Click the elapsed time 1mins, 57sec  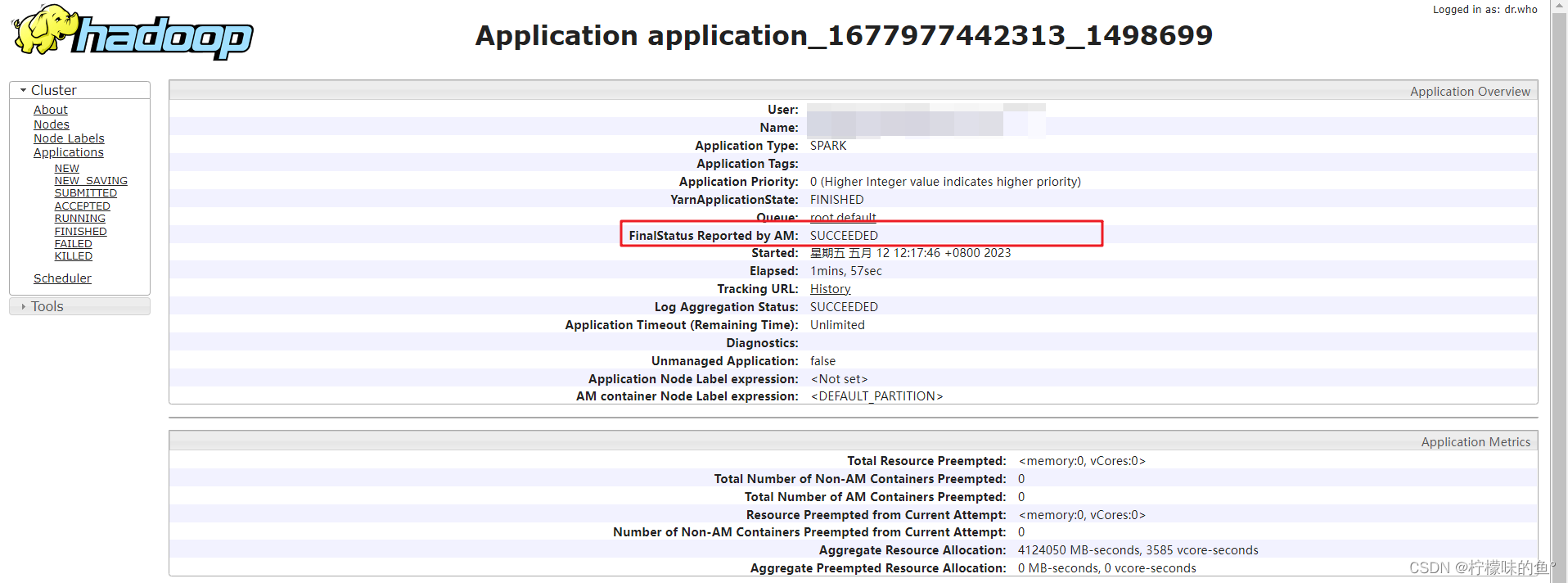(846, 271)
